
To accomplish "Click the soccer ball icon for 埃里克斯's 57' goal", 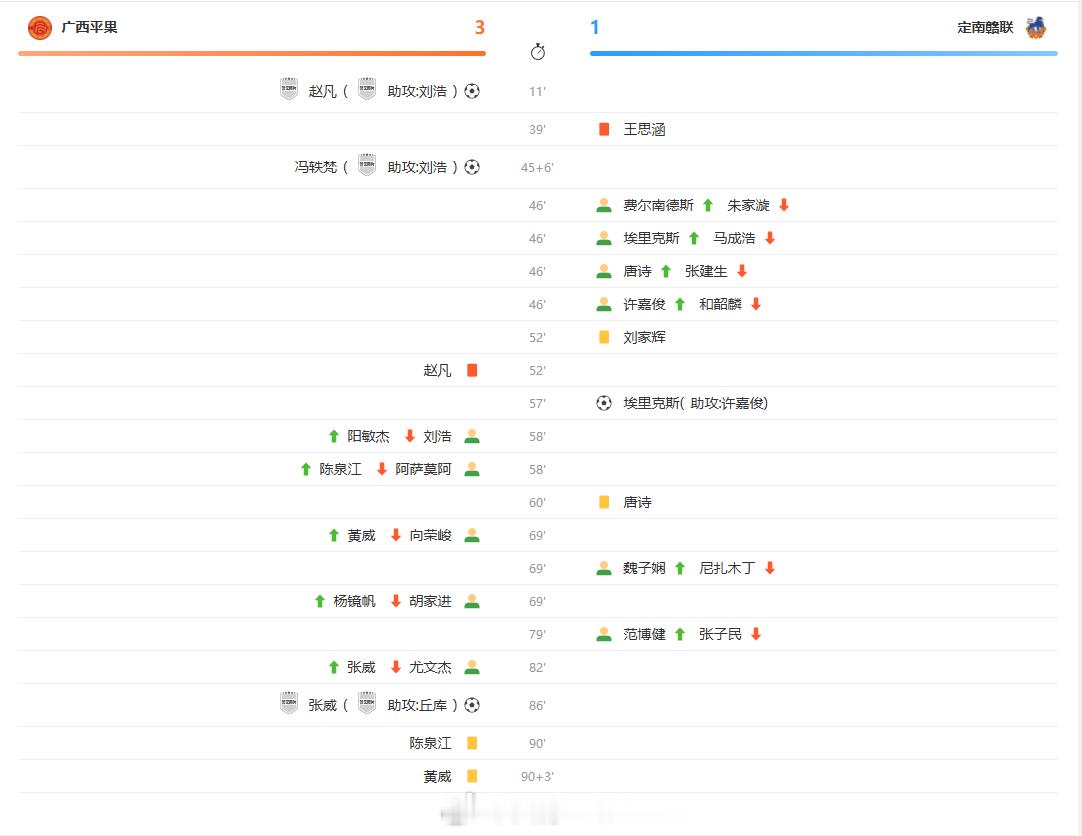I will (603, 402).
